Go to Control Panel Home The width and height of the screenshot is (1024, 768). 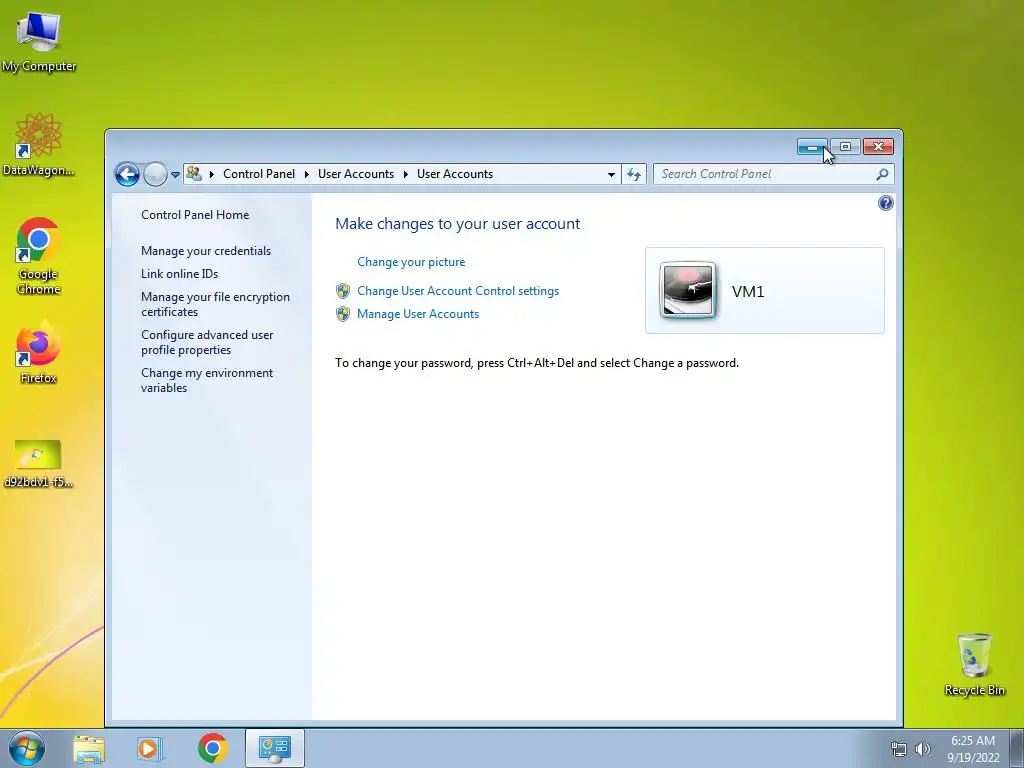coord(195,215)
